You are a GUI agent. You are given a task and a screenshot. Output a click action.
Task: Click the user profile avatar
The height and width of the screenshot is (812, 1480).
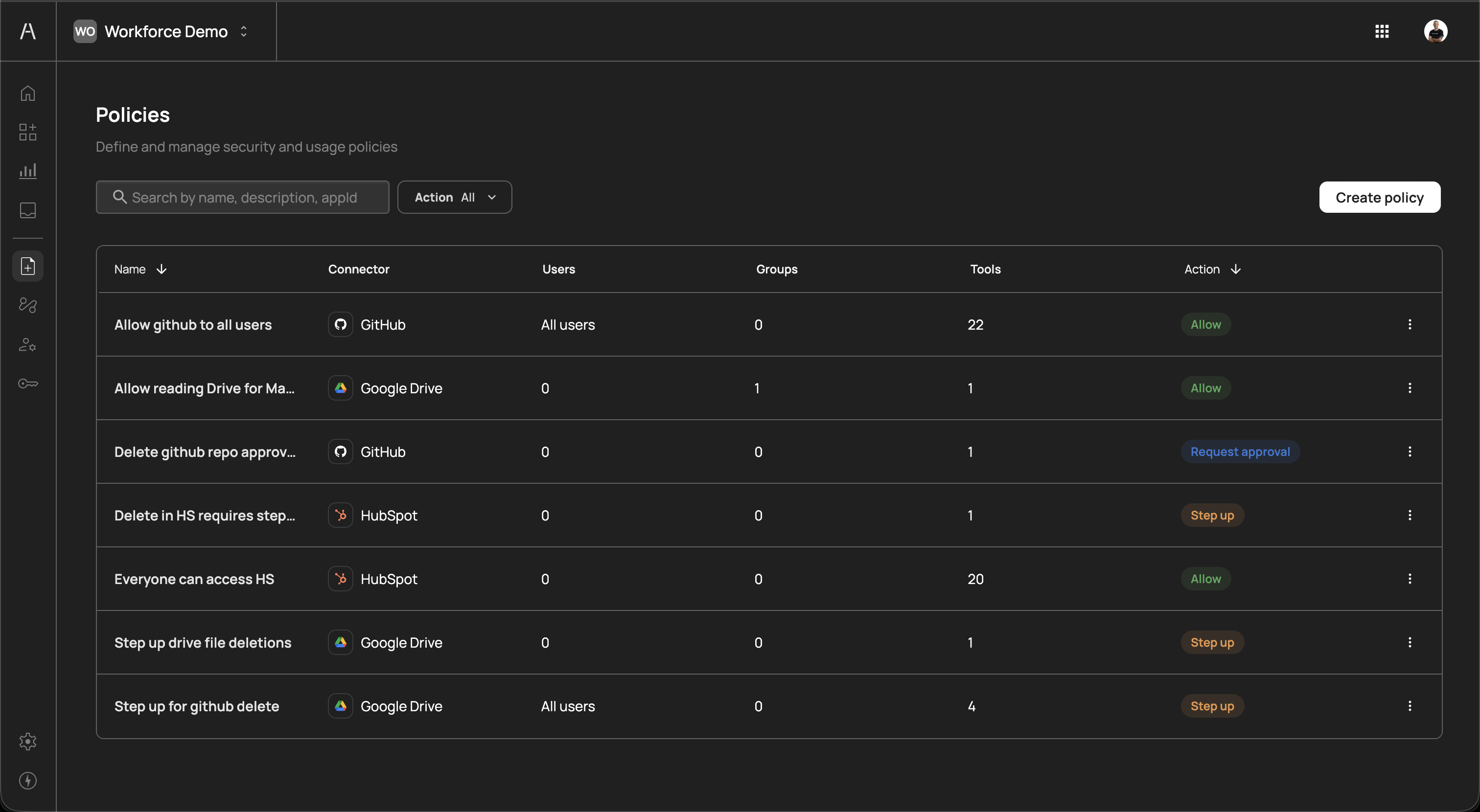click(1435, 32)
